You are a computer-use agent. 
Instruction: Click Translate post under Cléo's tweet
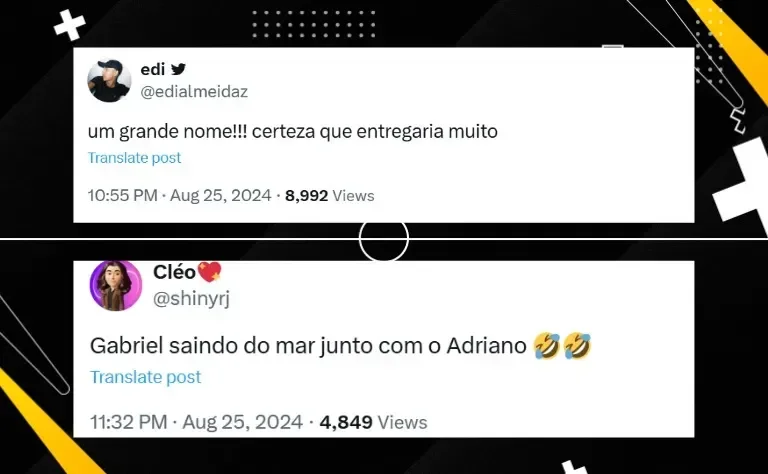(x=145, y=377)
